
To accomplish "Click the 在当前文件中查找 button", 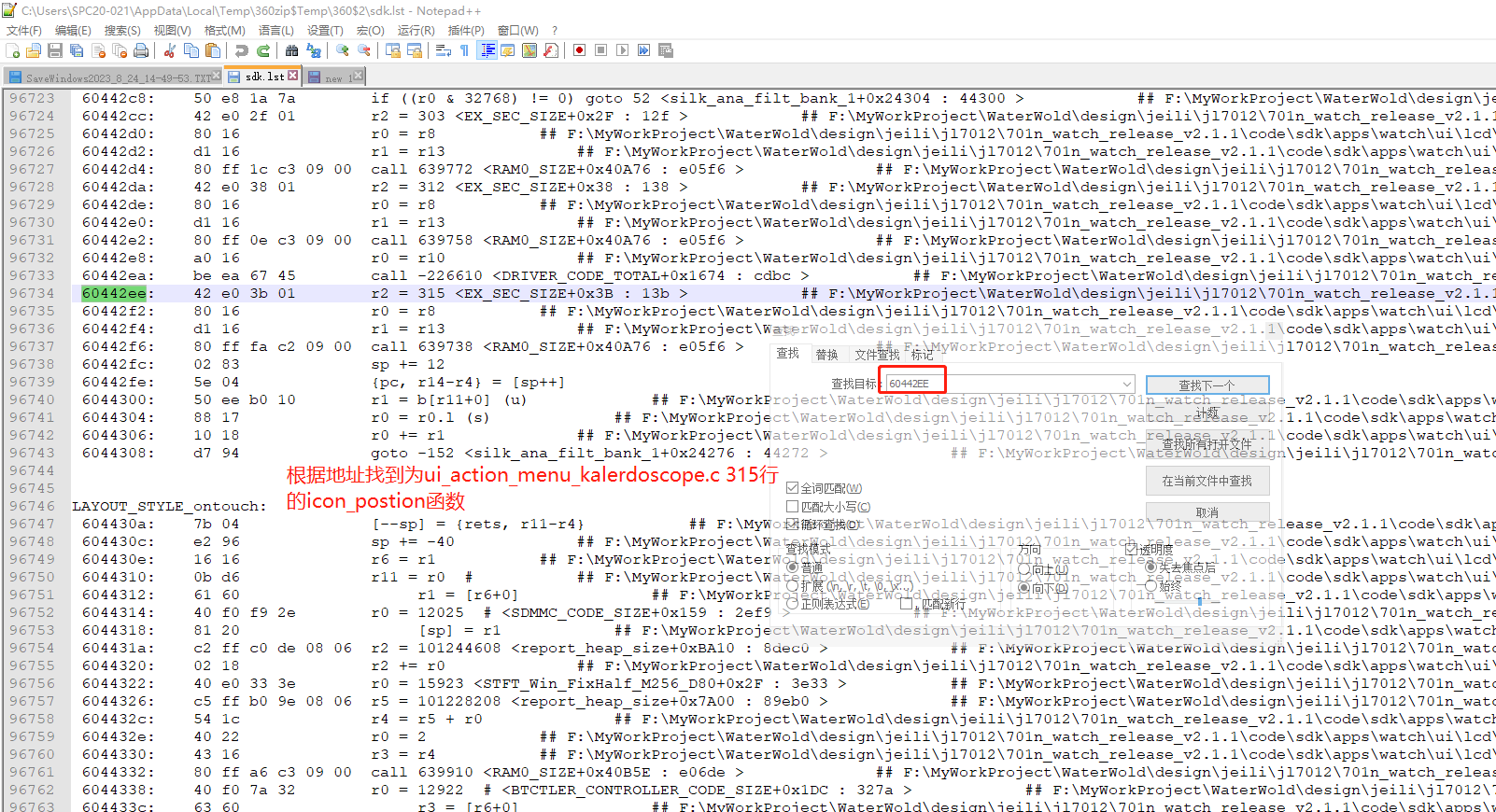I will (x=1207, y=481).
